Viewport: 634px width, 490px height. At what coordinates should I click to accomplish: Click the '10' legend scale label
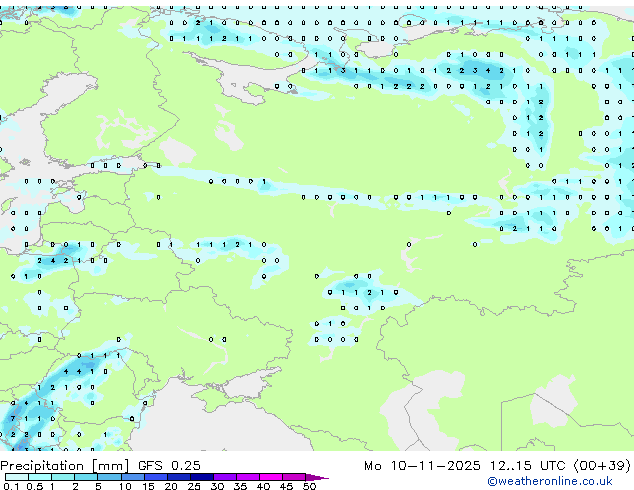pos(125,486)
